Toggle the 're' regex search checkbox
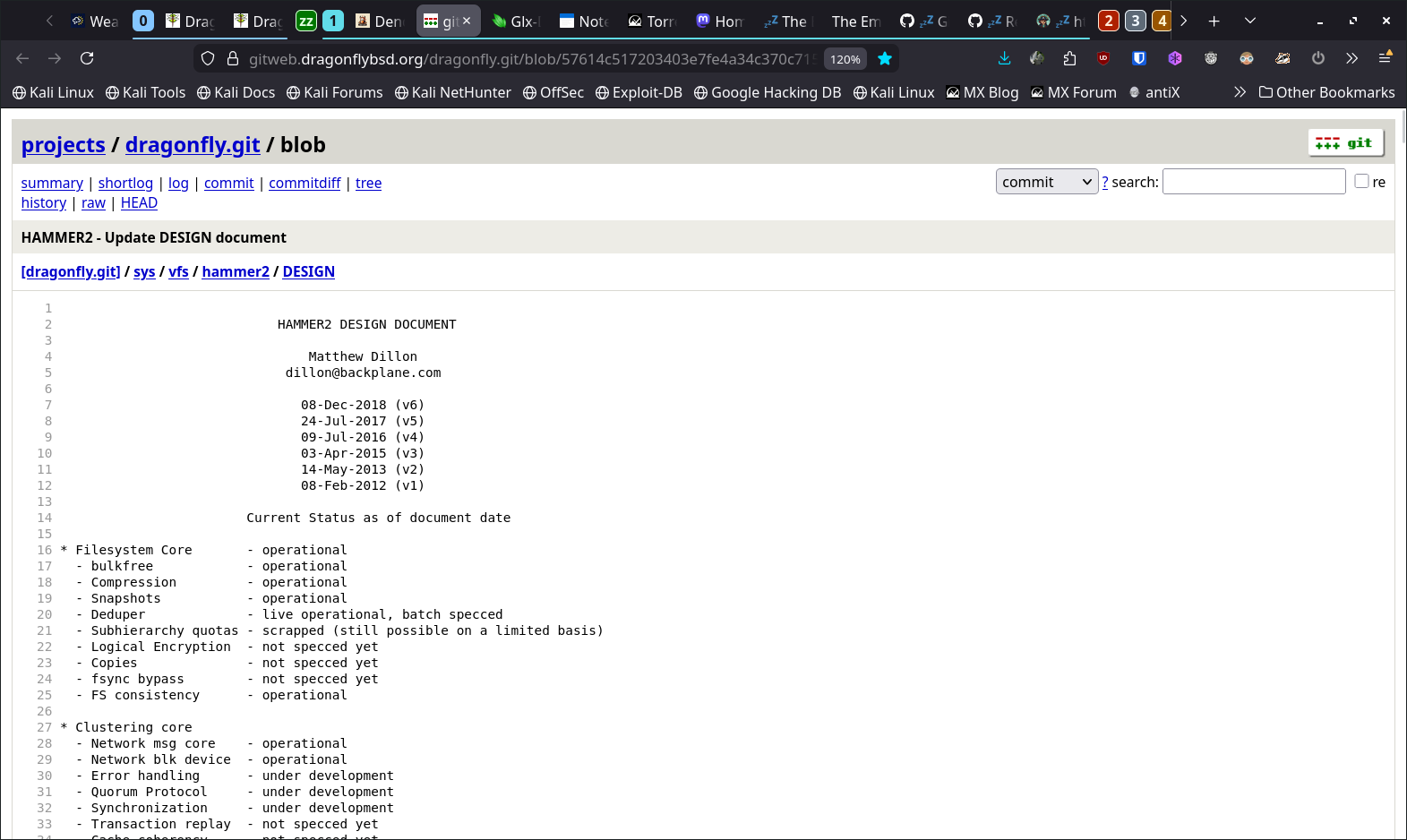This screenshot has height=840, width=1407. (1361, 181)
